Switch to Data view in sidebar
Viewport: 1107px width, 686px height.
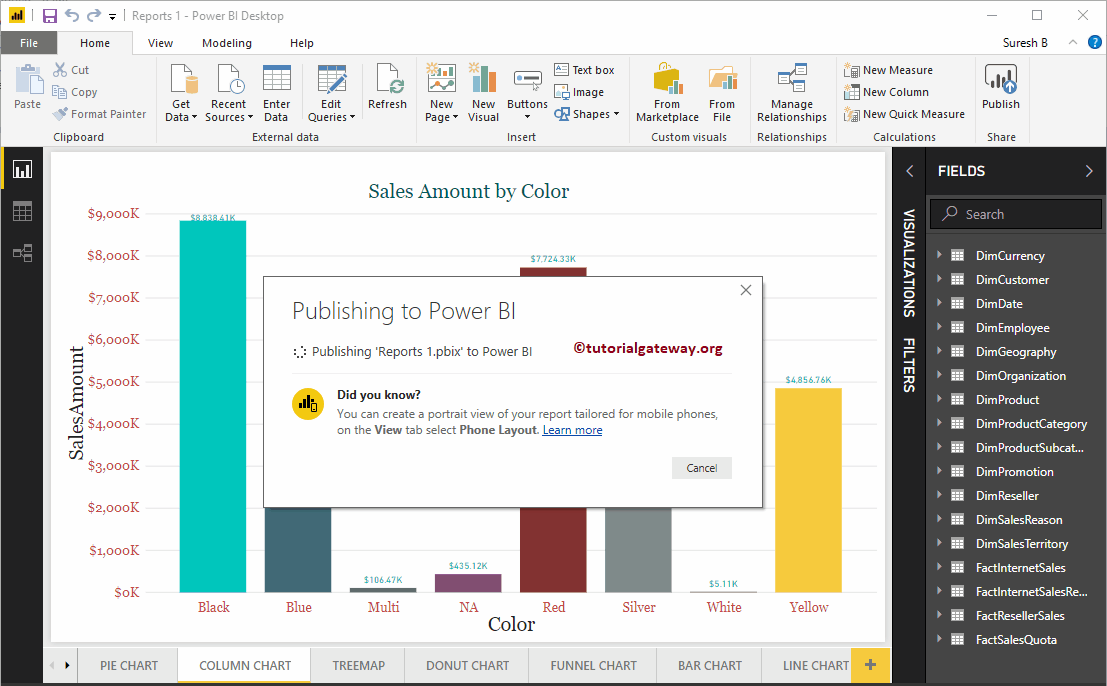point(23,211)
